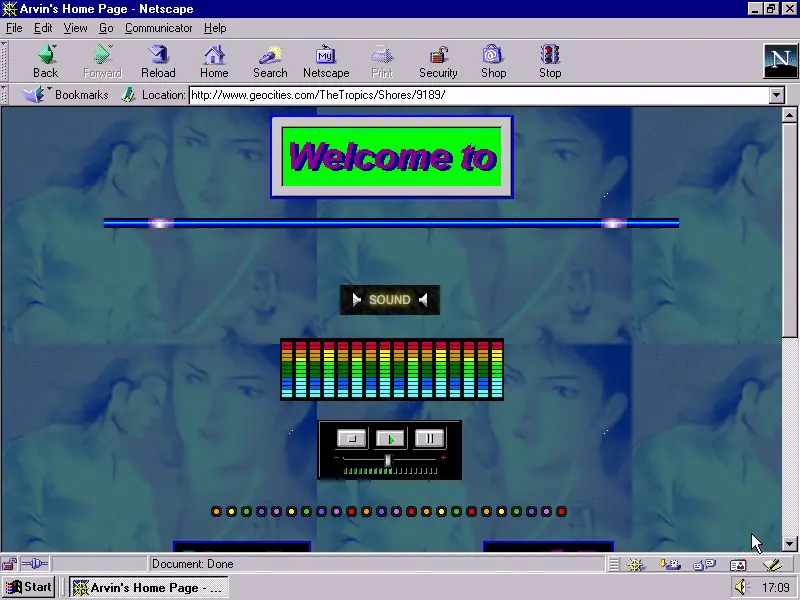This screenshot has height=600, width=800.
Task: Open the Location bar history dropdown
Action: coord(778,94)
